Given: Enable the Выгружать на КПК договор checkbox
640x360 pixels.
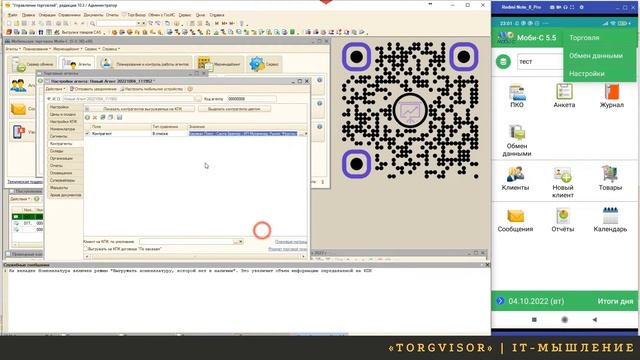Looking at the screenshot, I should tap(86, 249).
